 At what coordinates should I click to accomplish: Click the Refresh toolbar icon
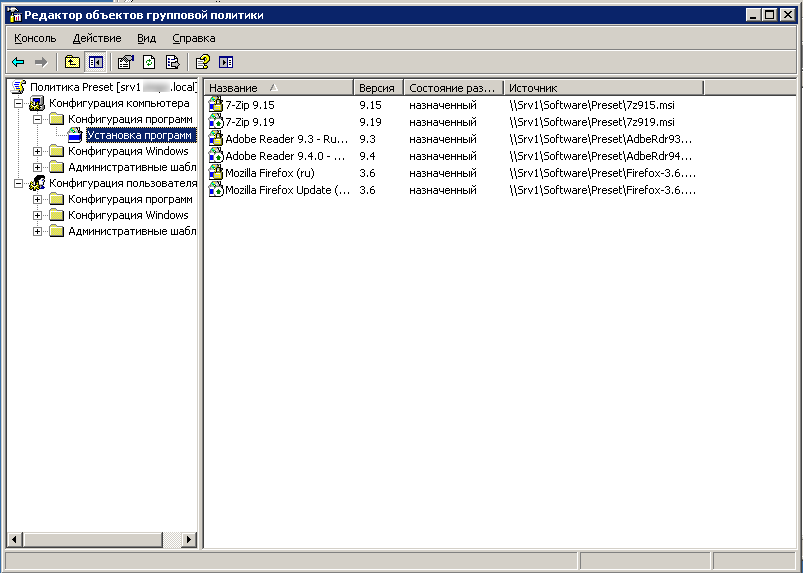pyautogui.click(x=149, y=62)
